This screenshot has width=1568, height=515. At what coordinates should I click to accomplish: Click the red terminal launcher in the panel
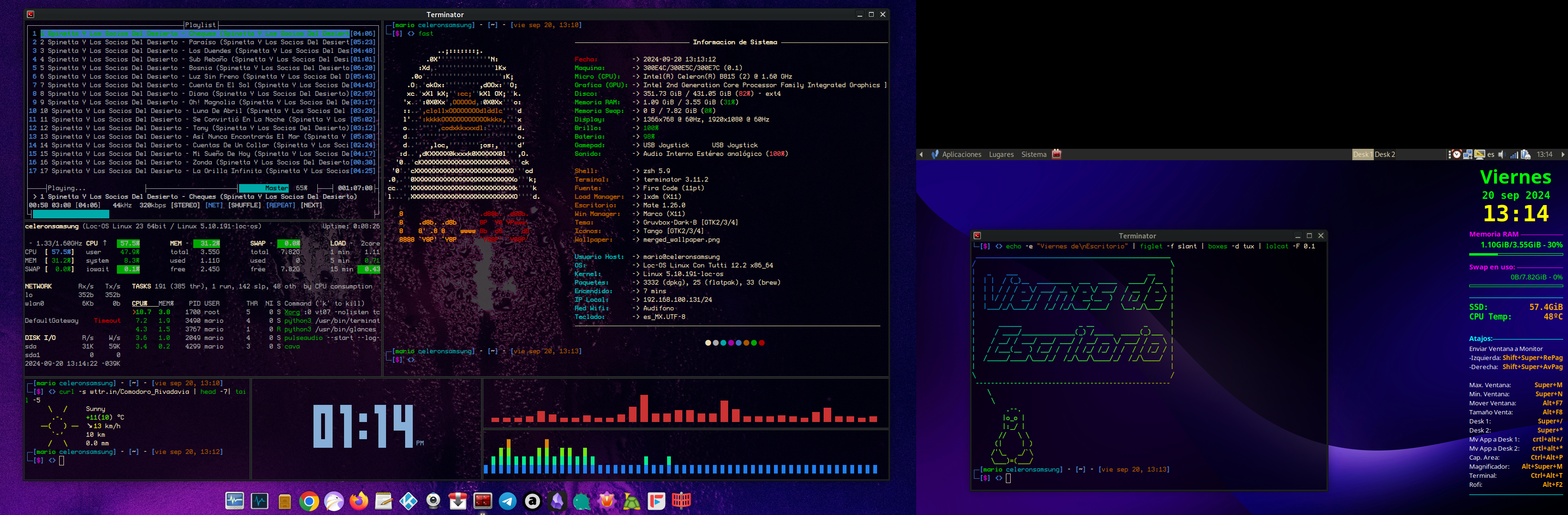tap(1056, 154)
